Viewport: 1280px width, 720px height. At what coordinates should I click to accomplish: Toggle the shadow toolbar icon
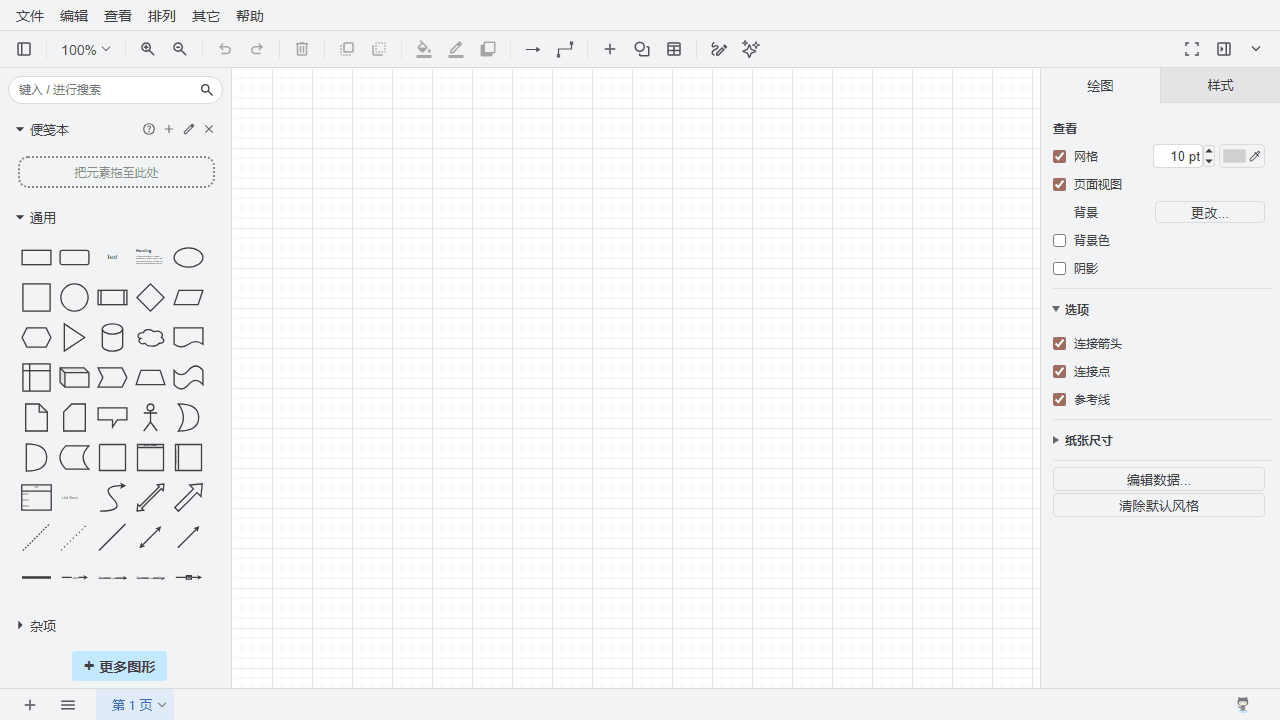pos(488,49)
